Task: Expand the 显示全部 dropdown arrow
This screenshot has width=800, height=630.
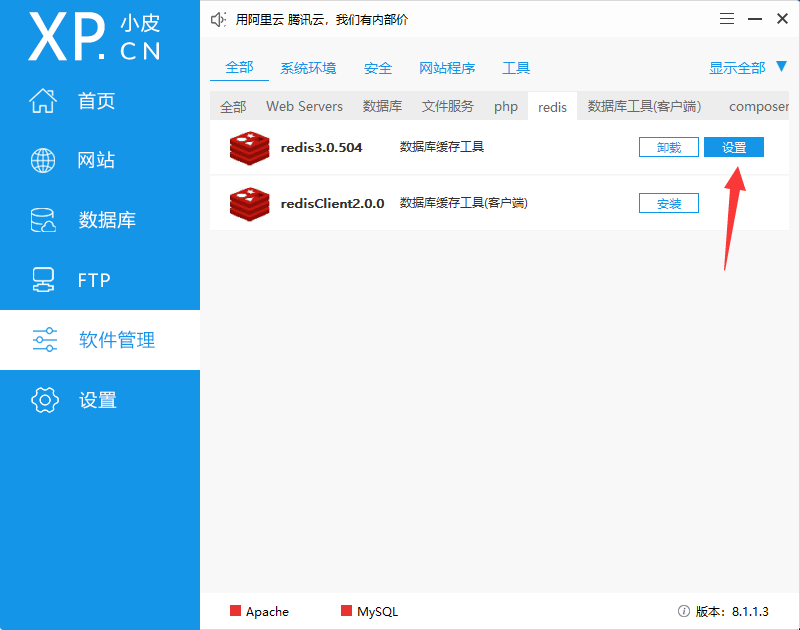Action: [x=781, y=66]
